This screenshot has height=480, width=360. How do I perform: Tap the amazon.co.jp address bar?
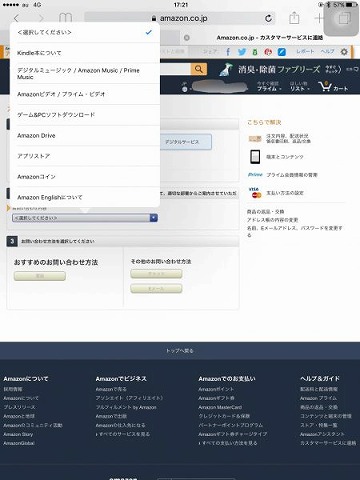tap(180, 18)
